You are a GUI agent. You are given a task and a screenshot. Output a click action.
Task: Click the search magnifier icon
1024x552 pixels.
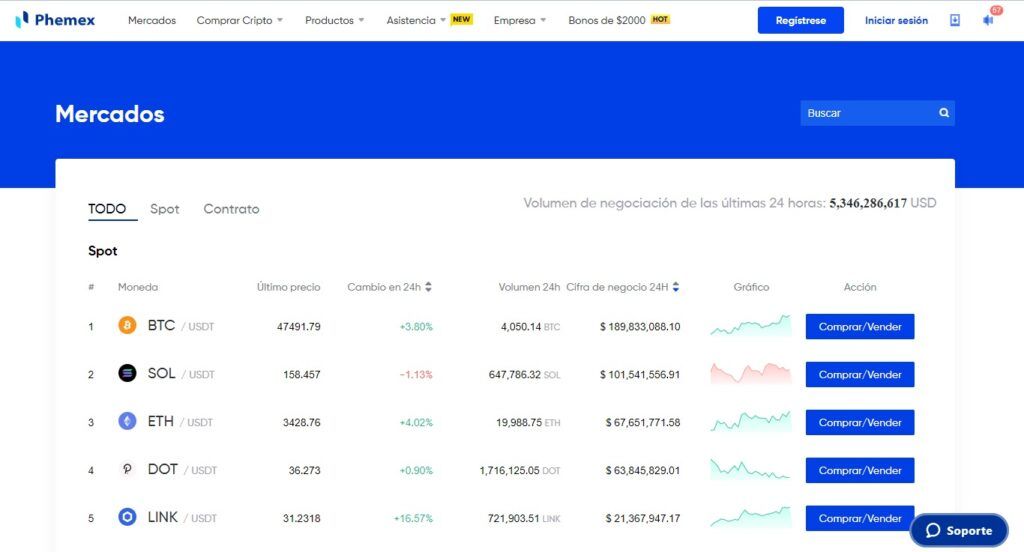click(x=944, y=113)
